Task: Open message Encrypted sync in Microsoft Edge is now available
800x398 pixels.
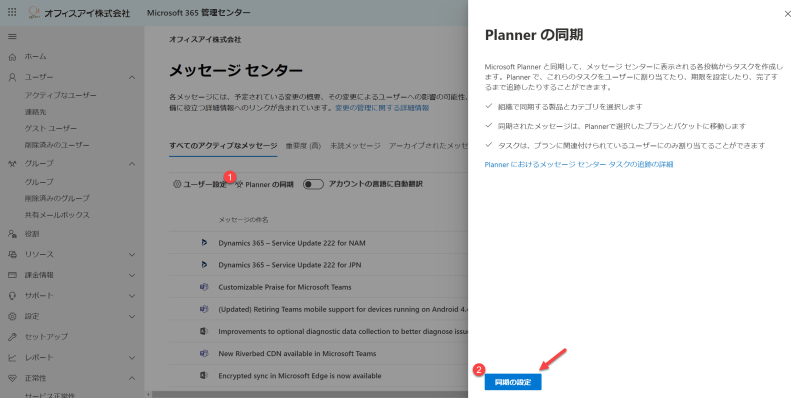Action: [x=300, y=376]
